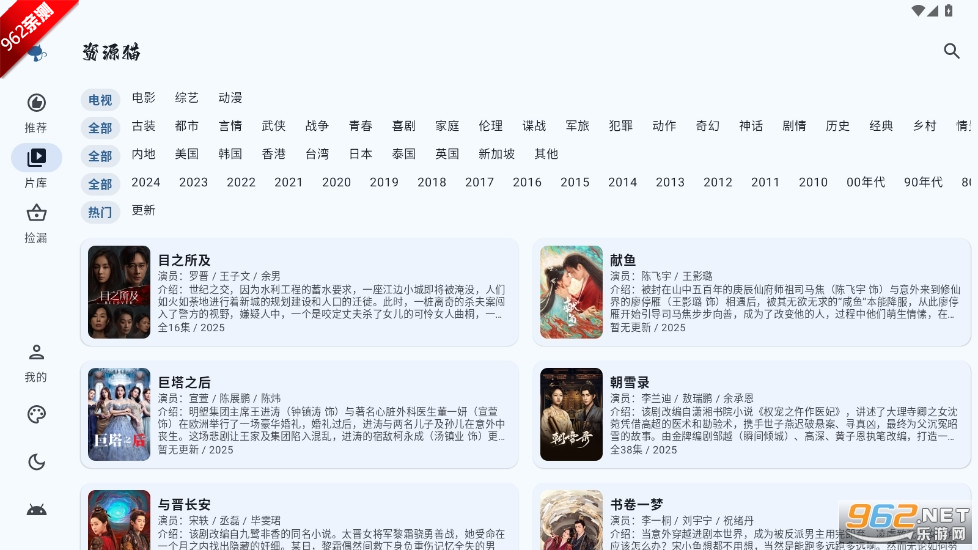Filter by 历史 genre
The image size is (978, 550).
pos(838,126)
